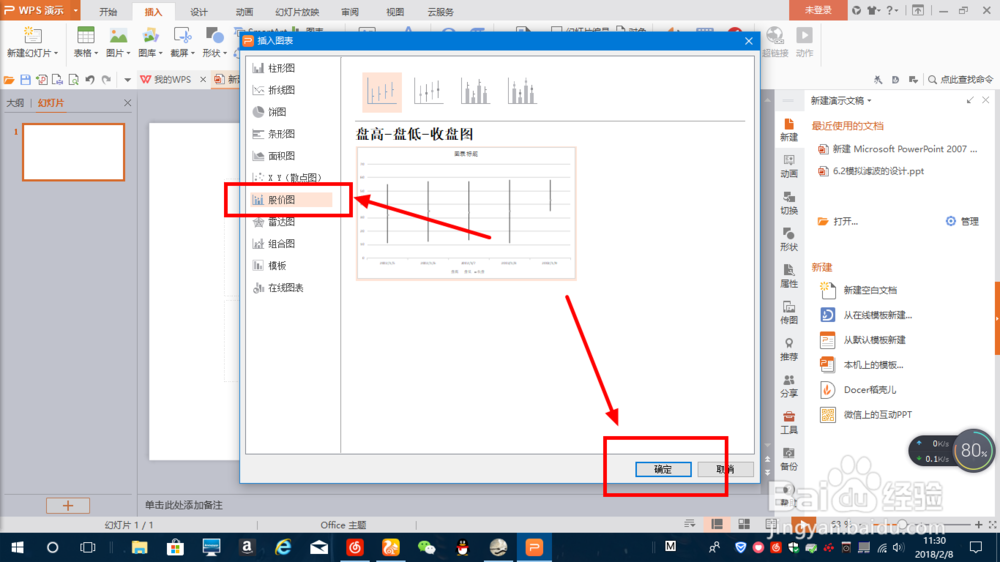Image resolution: width=1000 pixels, height=562 pixels.
Task: Click the Windows Start button
Action: click(x=17, y=547)
